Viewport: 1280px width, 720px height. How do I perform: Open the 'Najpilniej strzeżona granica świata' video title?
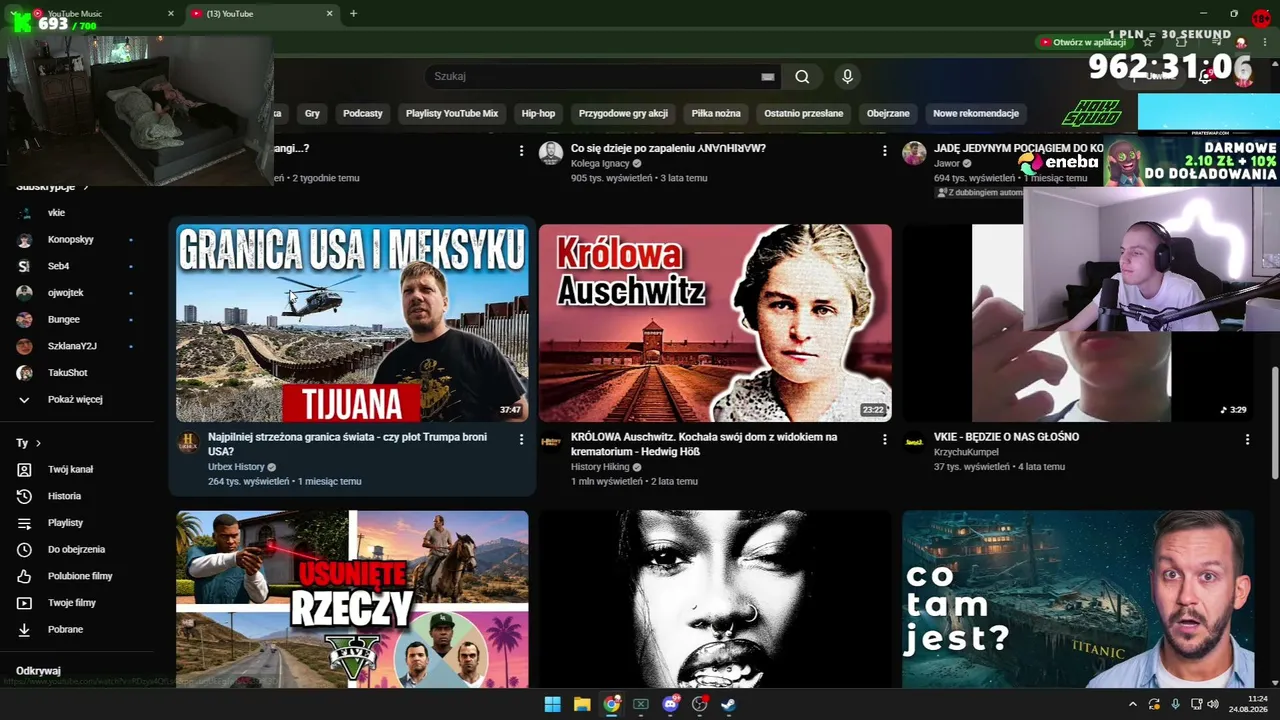(347, 444)
